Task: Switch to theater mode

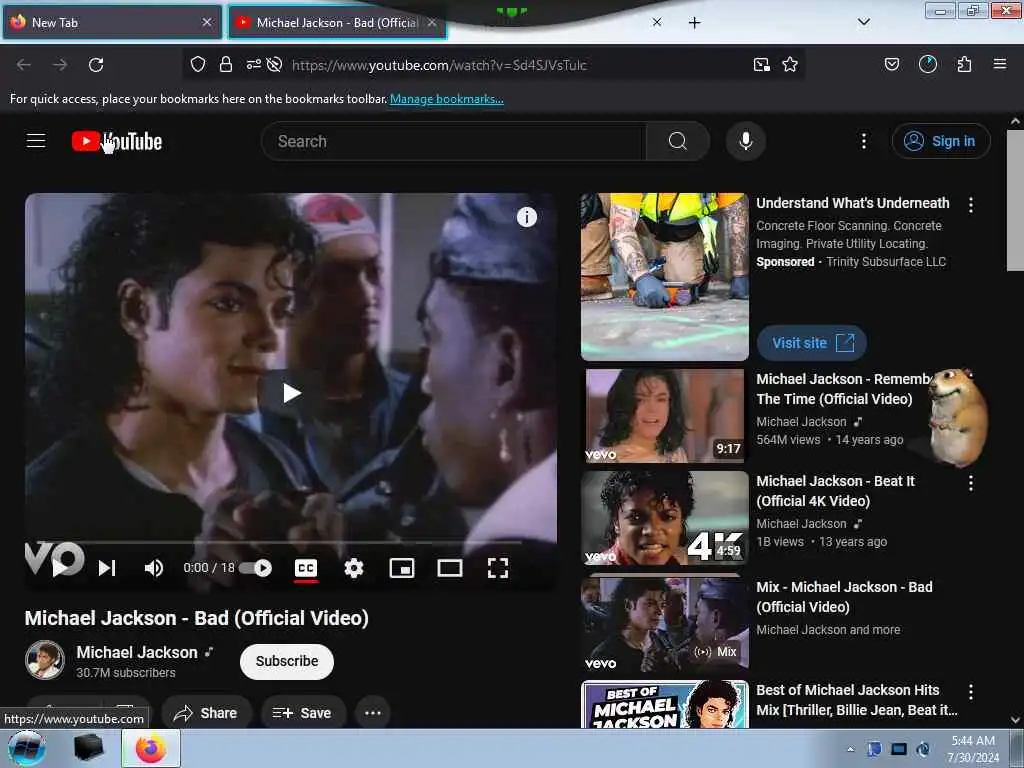Action: click(x=449, y=568)
